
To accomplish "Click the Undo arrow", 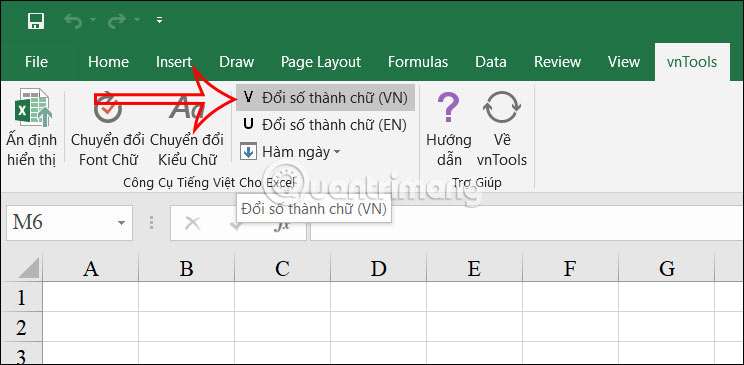I will [x=73, y=21].
